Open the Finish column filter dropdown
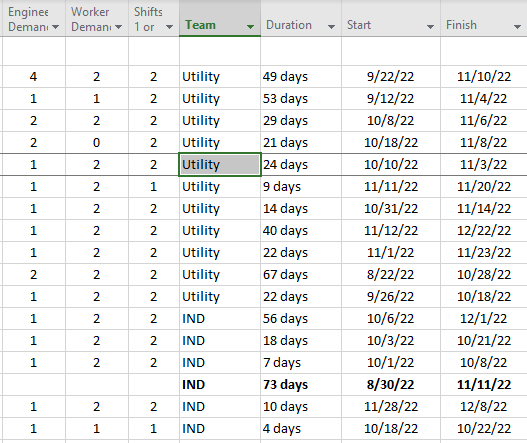This screenshot has height=443, width=527. click(518, 27)
